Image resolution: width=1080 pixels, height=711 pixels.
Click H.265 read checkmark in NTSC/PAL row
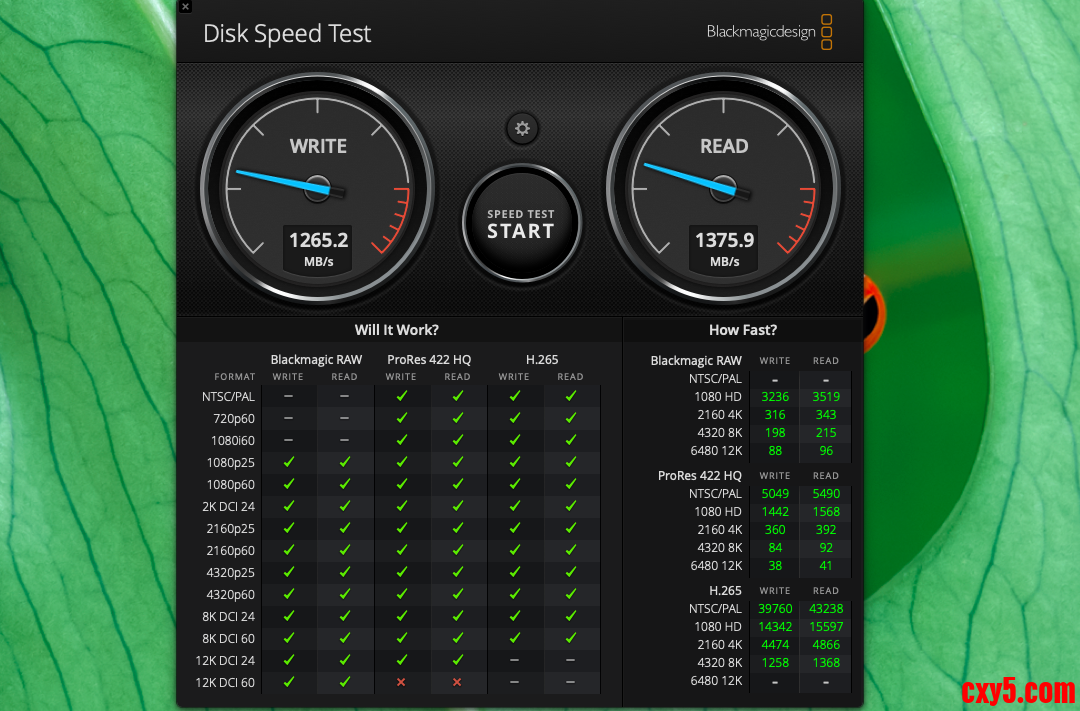coord(570,395)
